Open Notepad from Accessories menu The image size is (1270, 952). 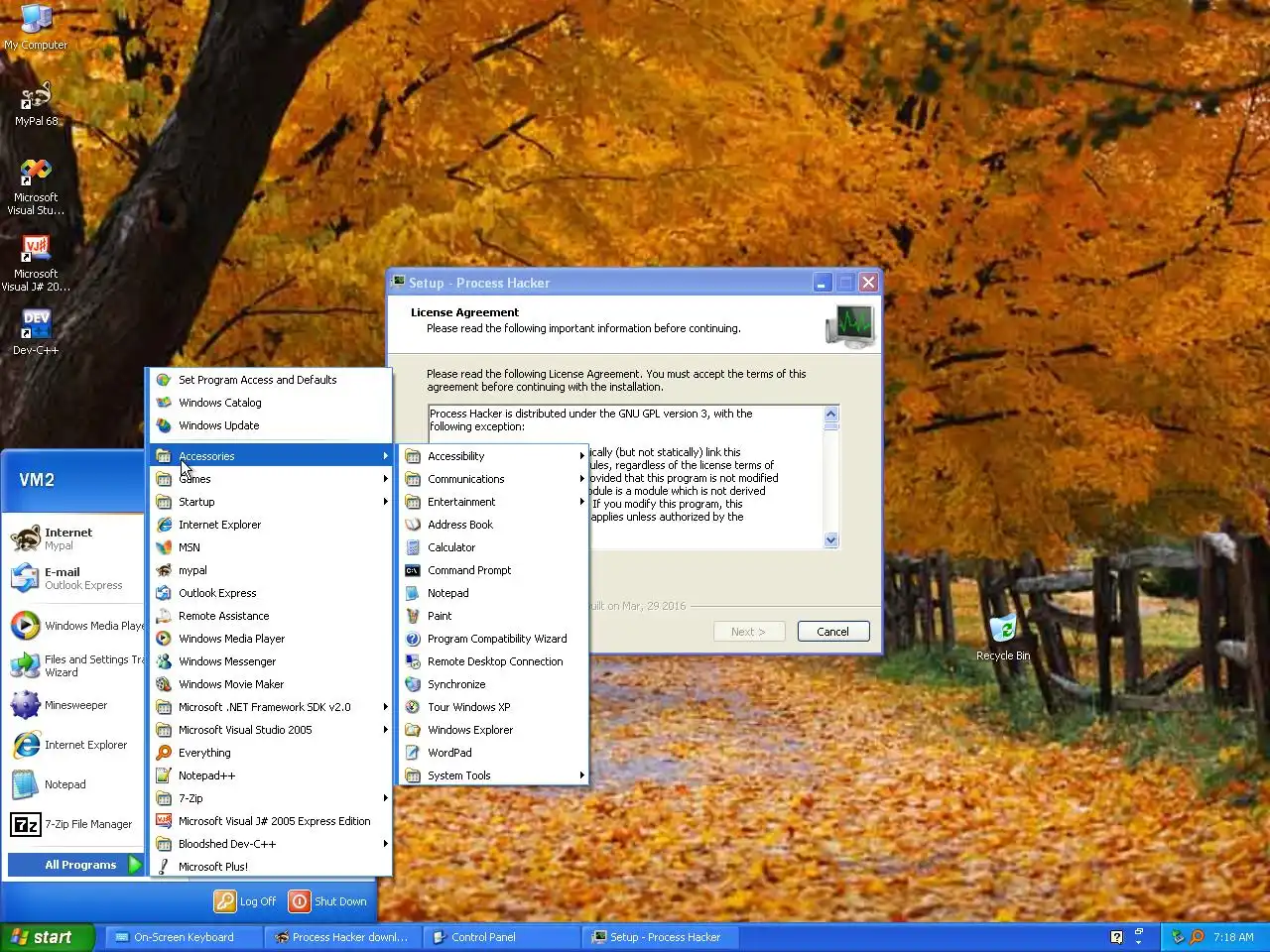coord(494,593)
